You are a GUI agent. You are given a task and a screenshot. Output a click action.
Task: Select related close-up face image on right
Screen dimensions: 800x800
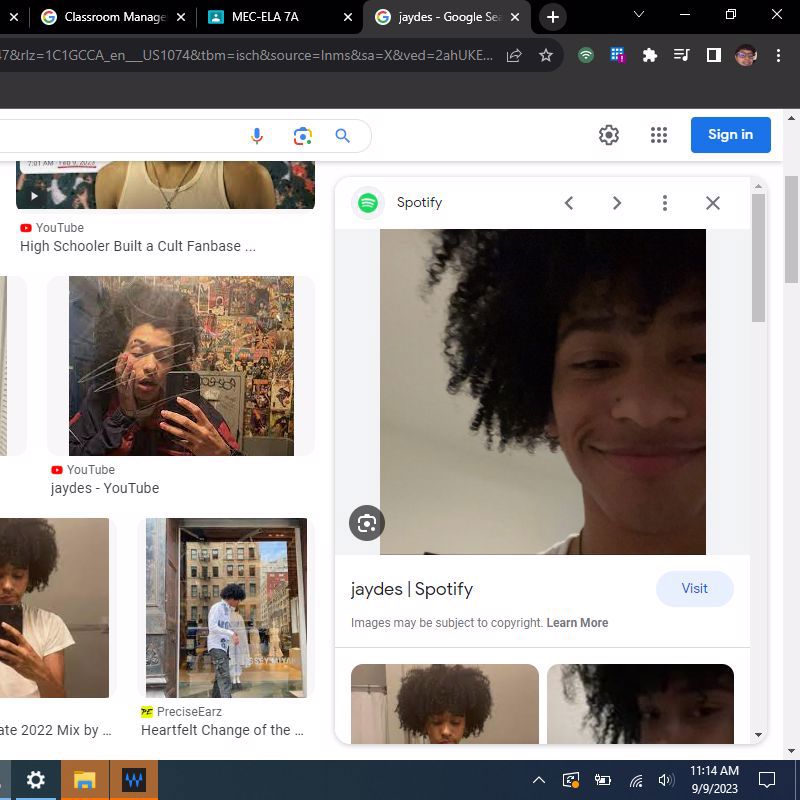pyautogui.click(x=640, y=704)
